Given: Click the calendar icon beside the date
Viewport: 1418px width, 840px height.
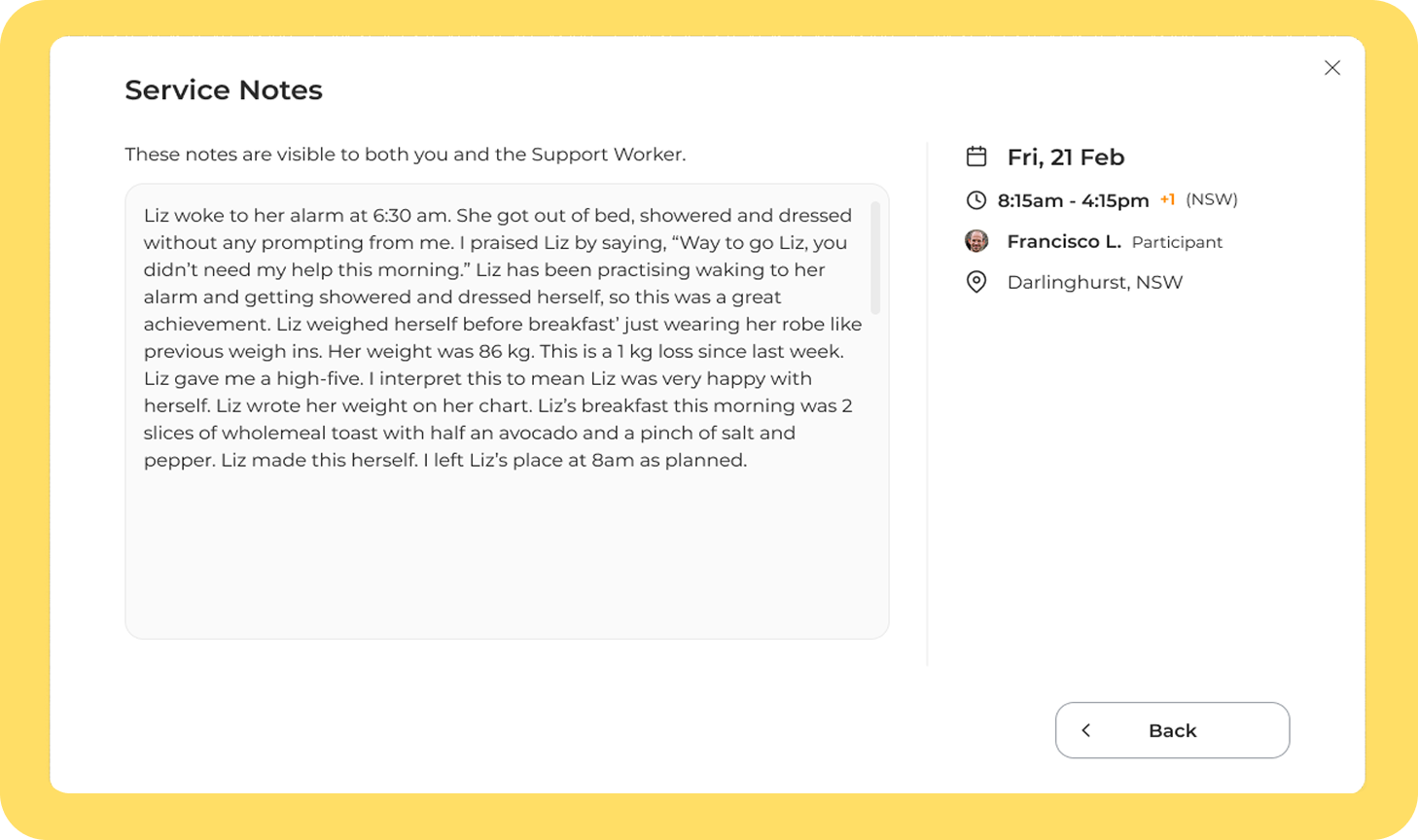Looking at the screenshot, I should (x=976, y=157).
